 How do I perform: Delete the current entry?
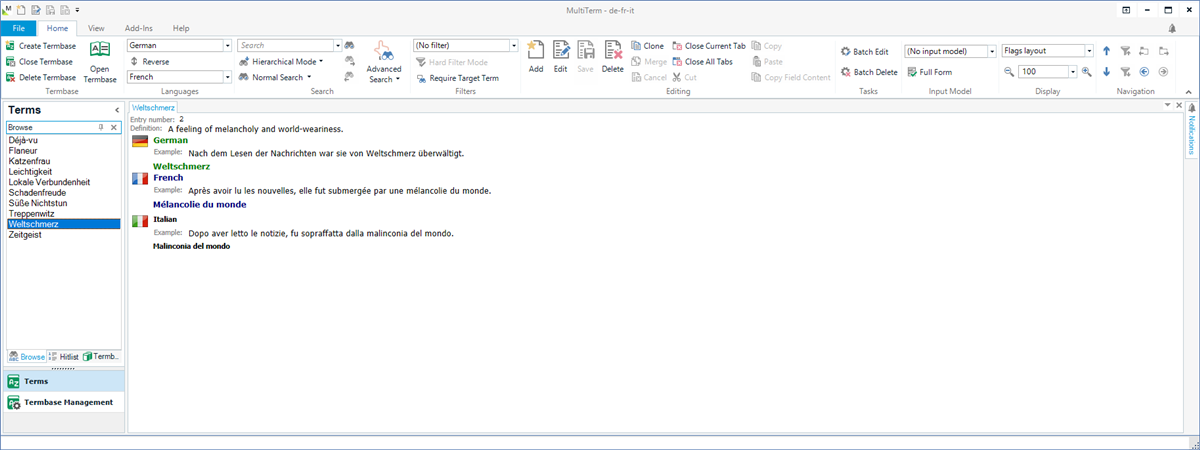(613, 58)
